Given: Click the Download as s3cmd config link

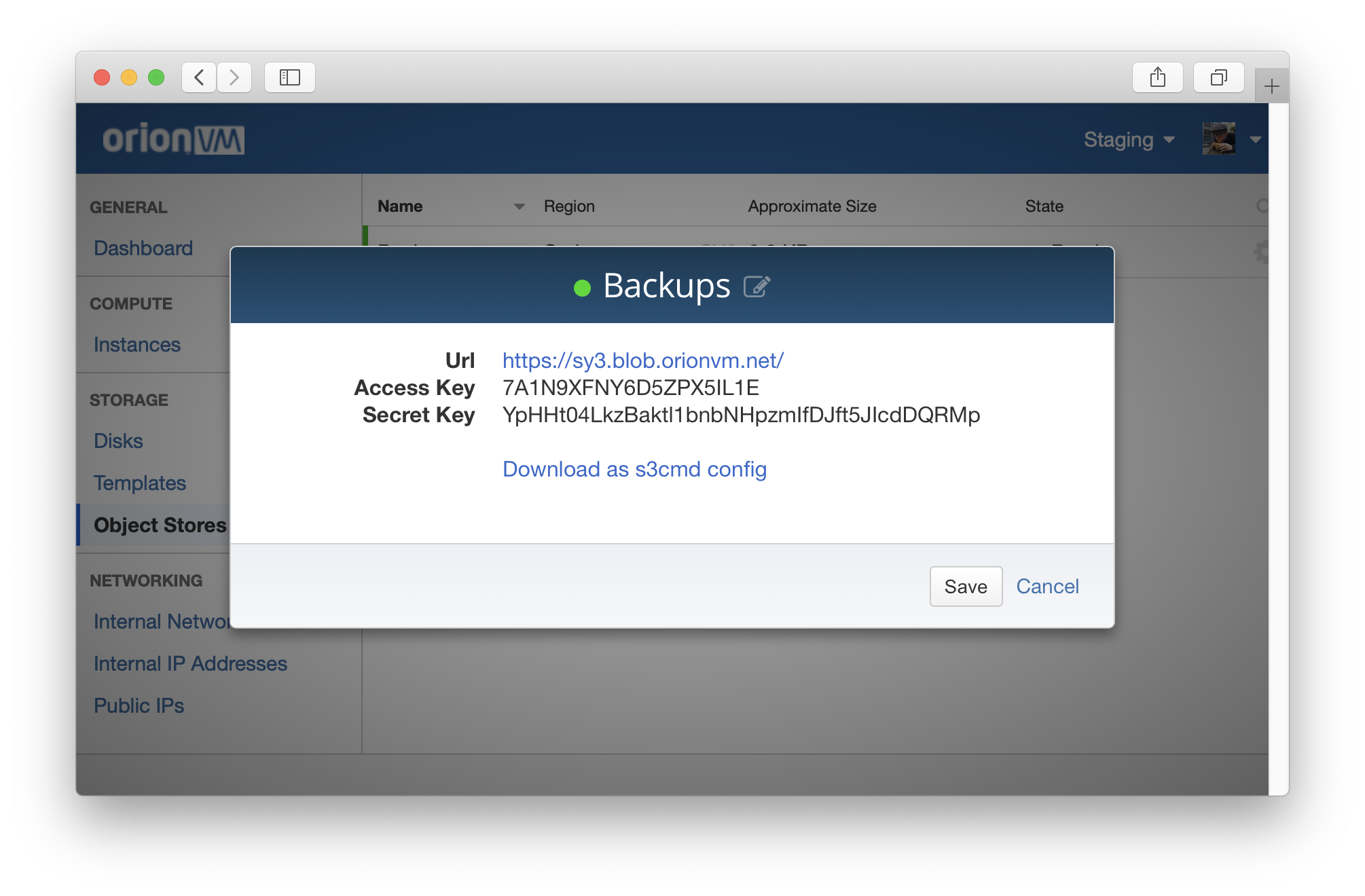Looking at the screenshot, I should click(x=634, y=468).
